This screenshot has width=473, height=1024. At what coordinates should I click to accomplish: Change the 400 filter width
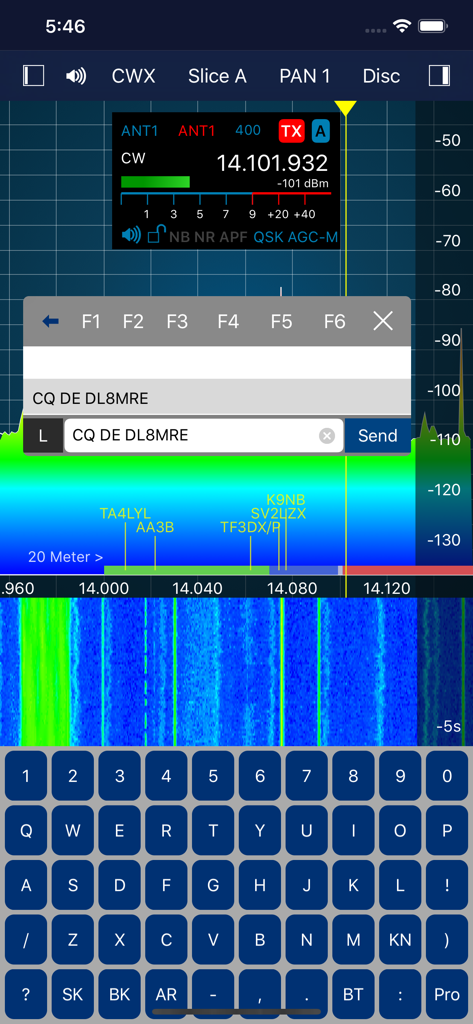(x=248, y=130)
